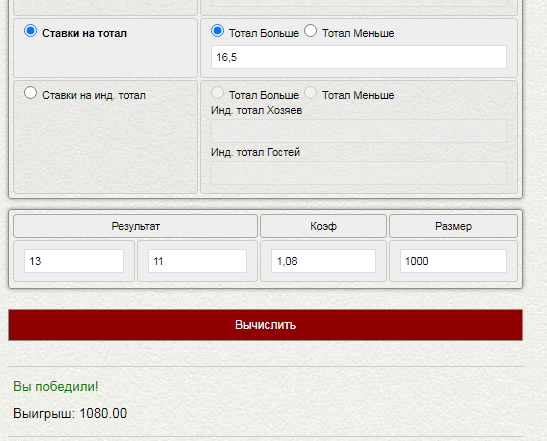Click the 'Инд. тотал Гостей' label

click(x=255, y=152)
